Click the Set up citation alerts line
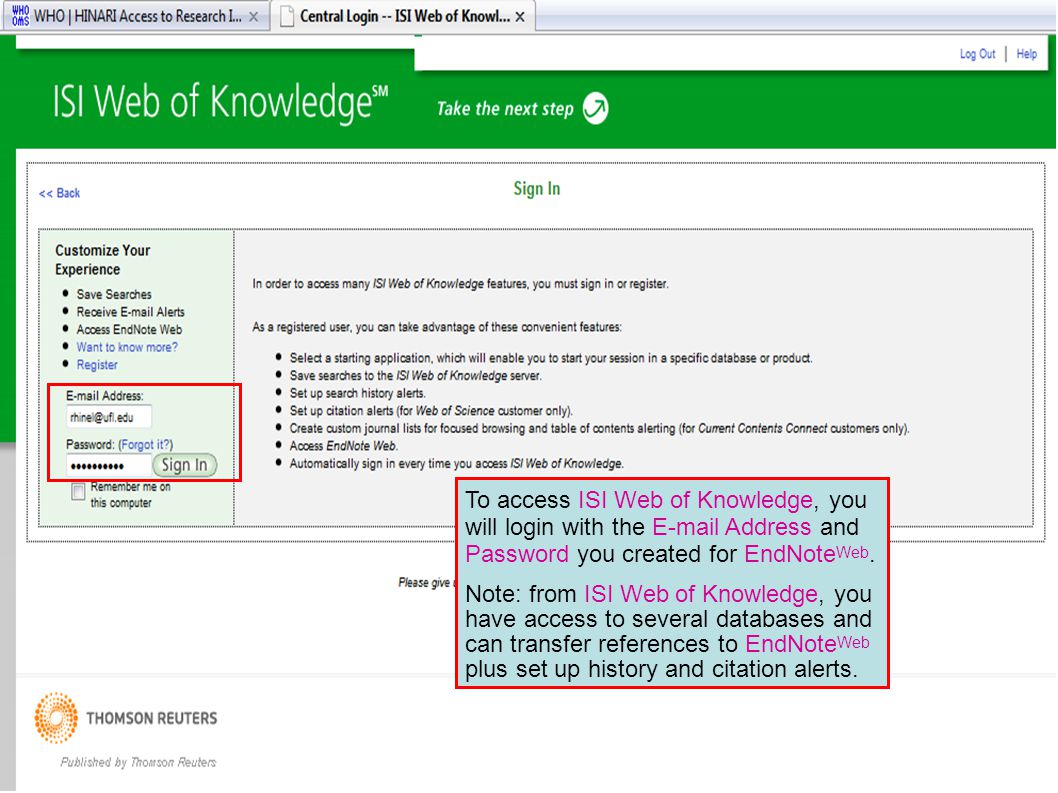The image size is (1058, 793). 431,410
